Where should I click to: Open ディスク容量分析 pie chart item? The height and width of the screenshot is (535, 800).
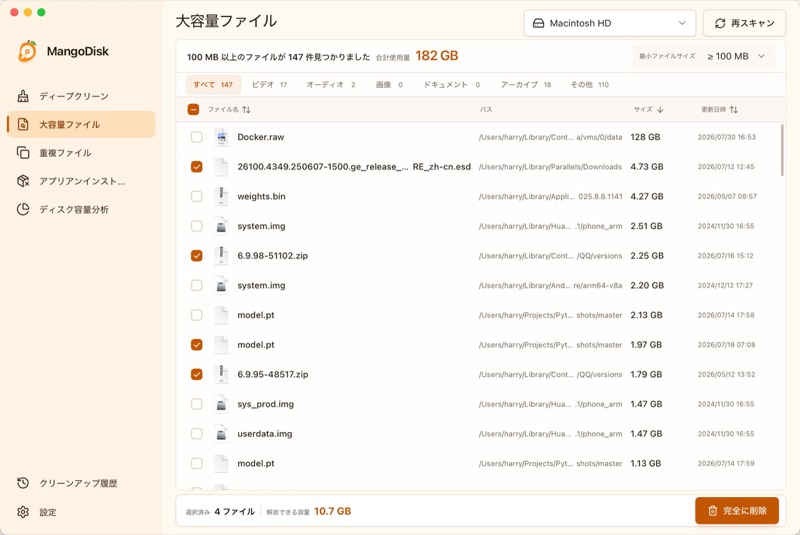pos(81,209)
